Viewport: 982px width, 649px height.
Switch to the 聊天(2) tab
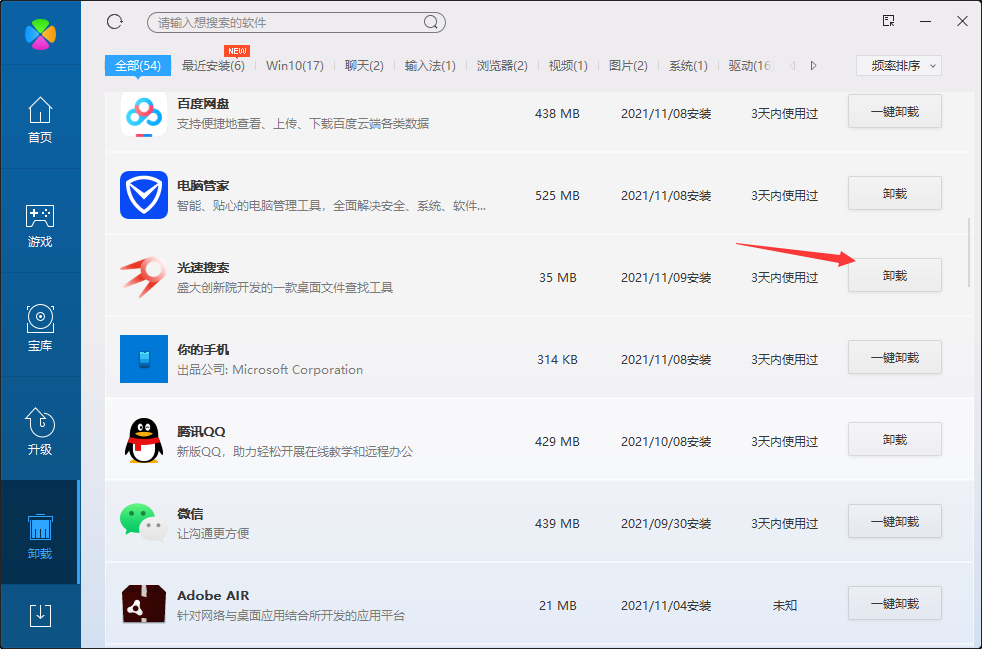click(x=364, y=66)
